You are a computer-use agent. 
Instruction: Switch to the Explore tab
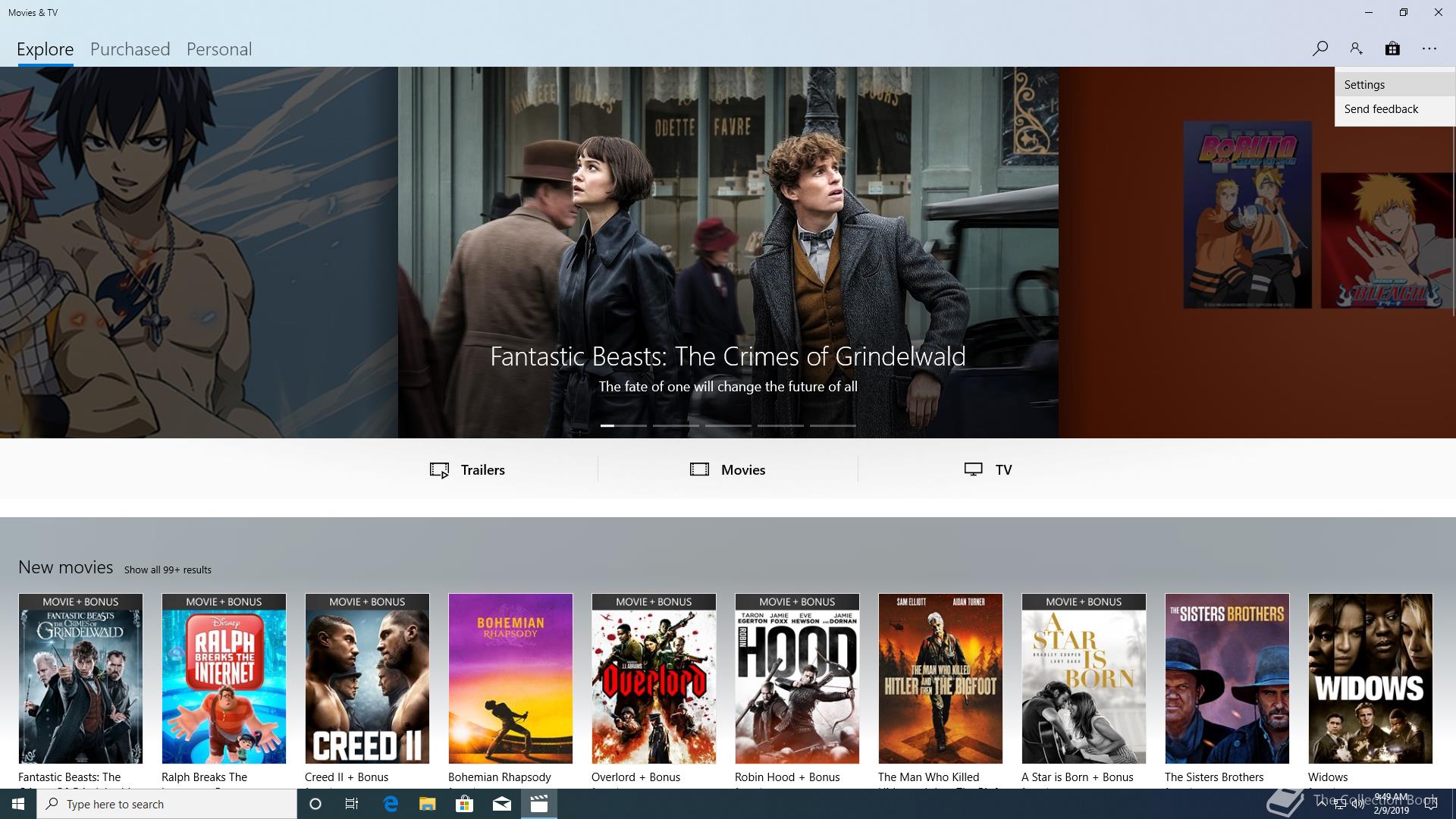(x=45, y=49)
